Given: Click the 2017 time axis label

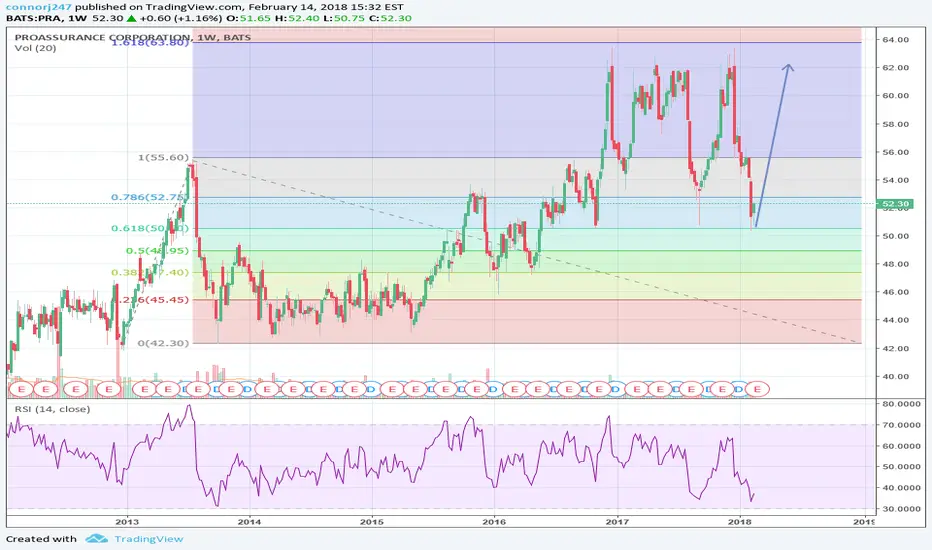Looking at the screenshot, I should coord(618,522).
